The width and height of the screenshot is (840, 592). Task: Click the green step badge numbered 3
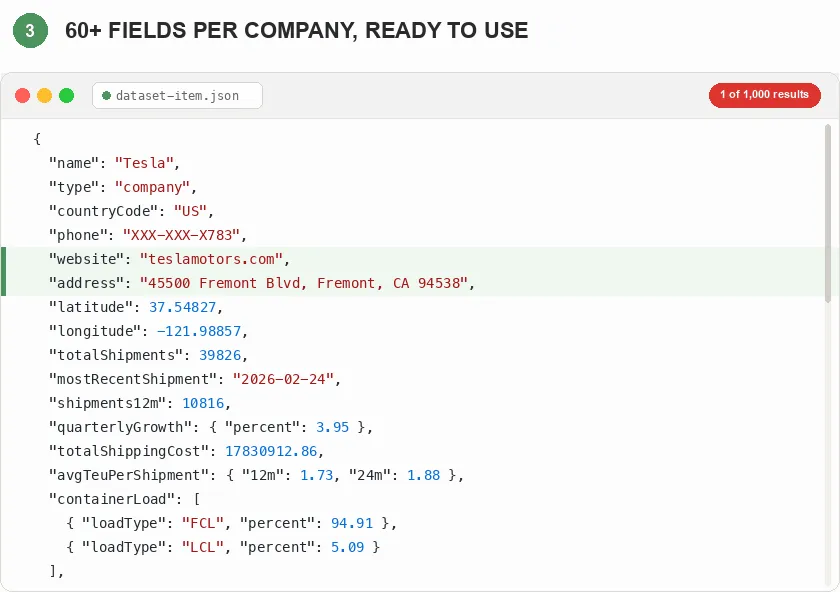coord(29,31)
